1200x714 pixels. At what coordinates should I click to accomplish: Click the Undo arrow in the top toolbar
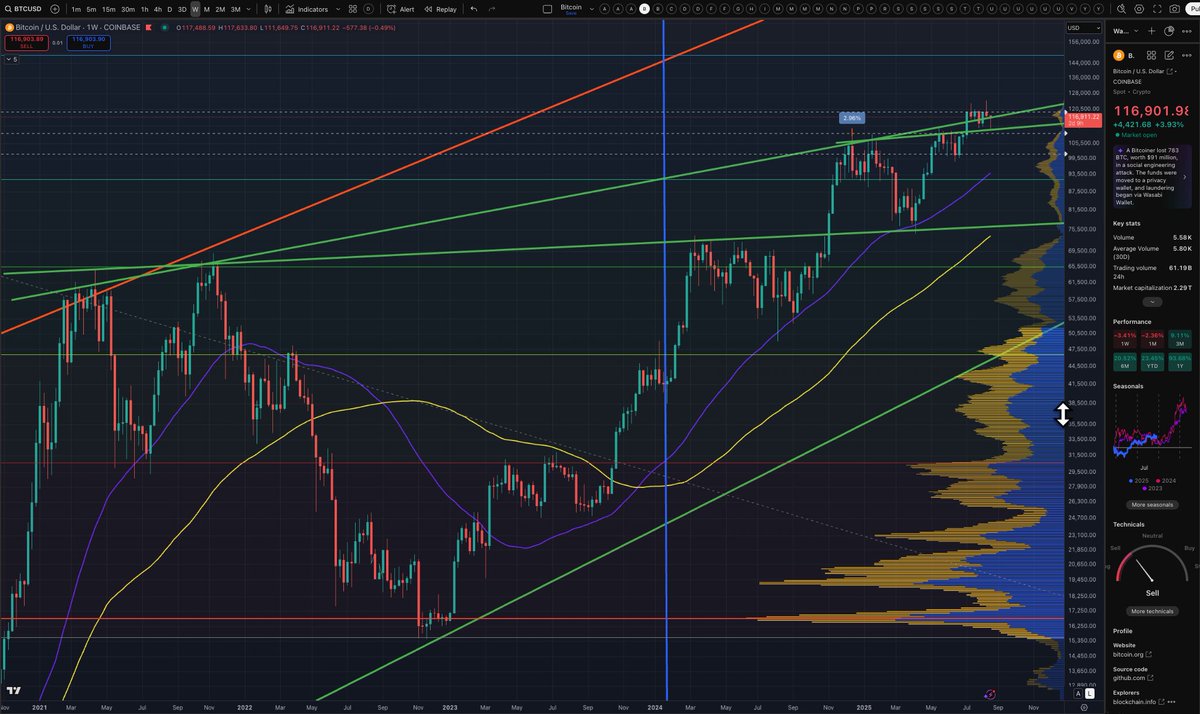(474, 9)
